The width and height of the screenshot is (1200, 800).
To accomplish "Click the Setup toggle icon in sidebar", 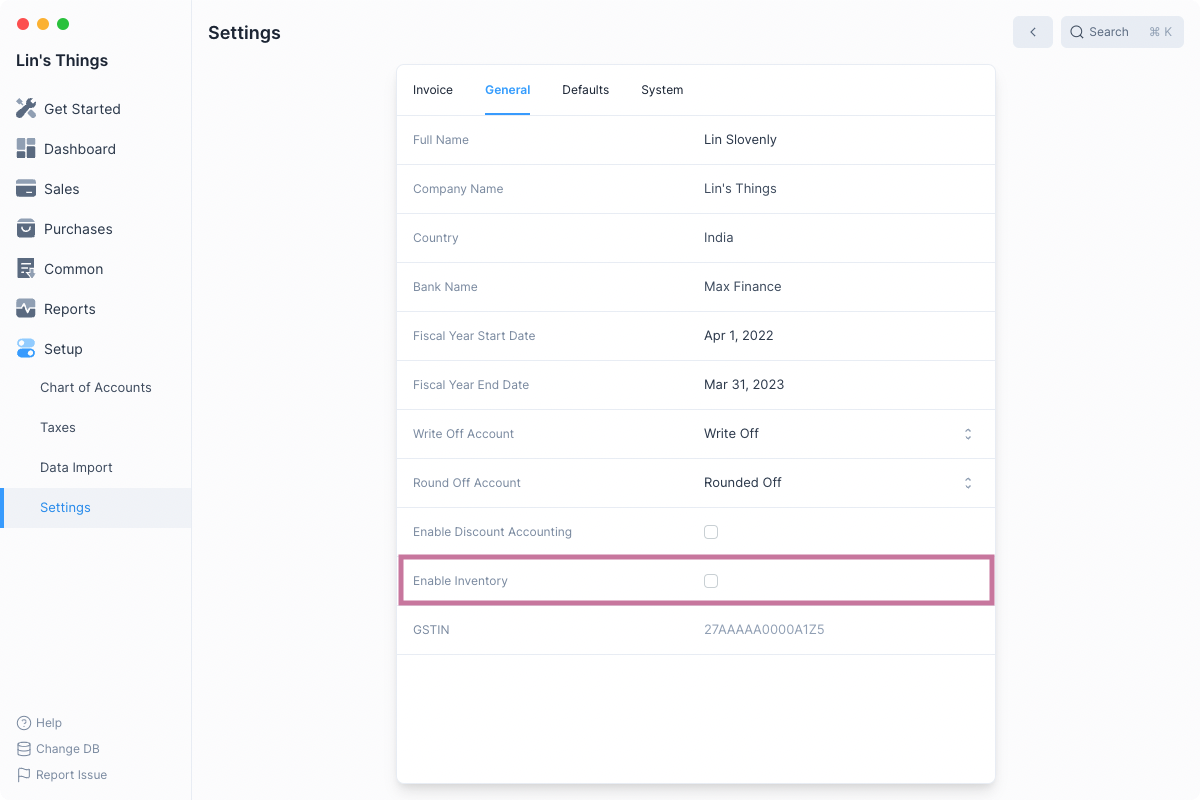I will (26, 349).
